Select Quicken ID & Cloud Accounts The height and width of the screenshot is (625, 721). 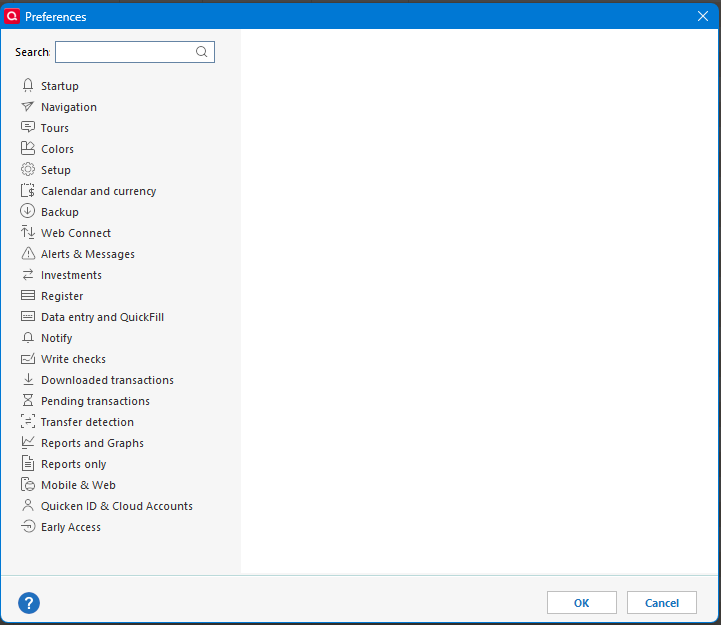tap(116, 506)
